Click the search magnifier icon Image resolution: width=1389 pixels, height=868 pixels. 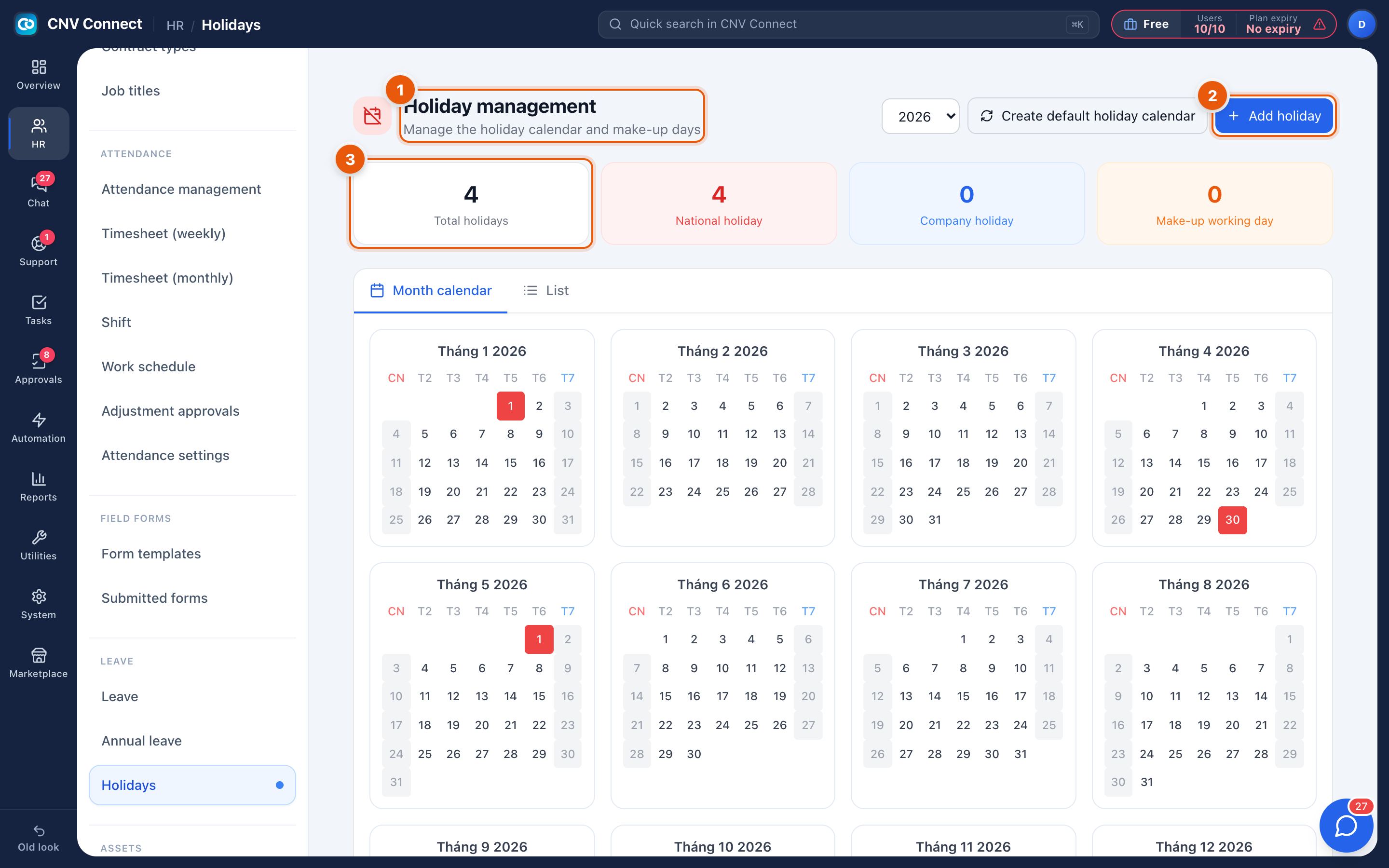(x=615, y=24)
